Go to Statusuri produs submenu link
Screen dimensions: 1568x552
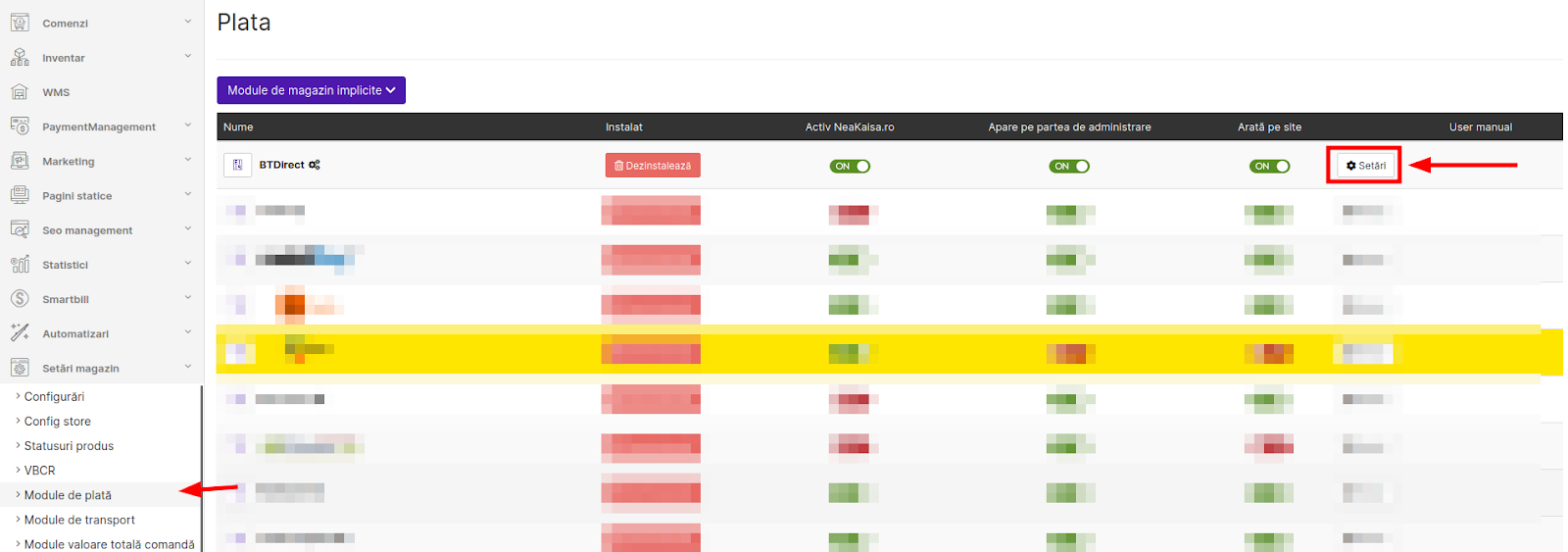(x=69, y=446)
